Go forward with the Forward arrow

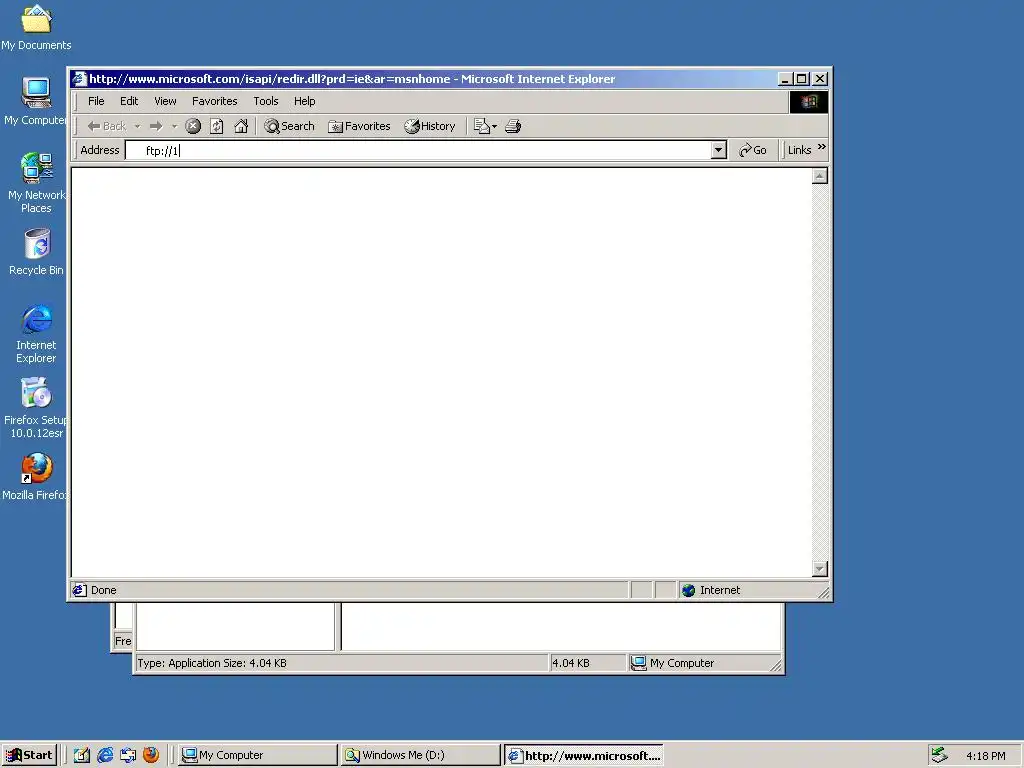click(x=155, y=126)
